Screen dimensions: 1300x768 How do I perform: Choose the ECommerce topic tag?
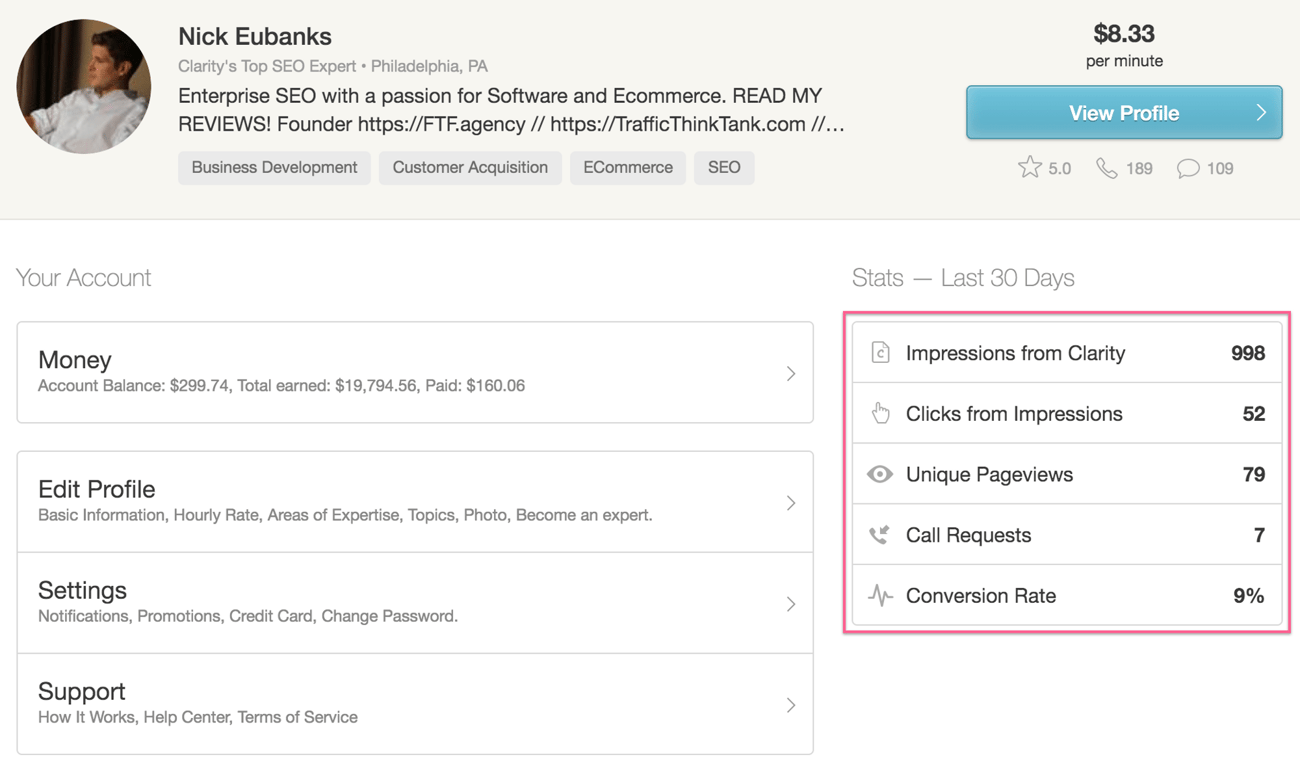tap(628, 167)
